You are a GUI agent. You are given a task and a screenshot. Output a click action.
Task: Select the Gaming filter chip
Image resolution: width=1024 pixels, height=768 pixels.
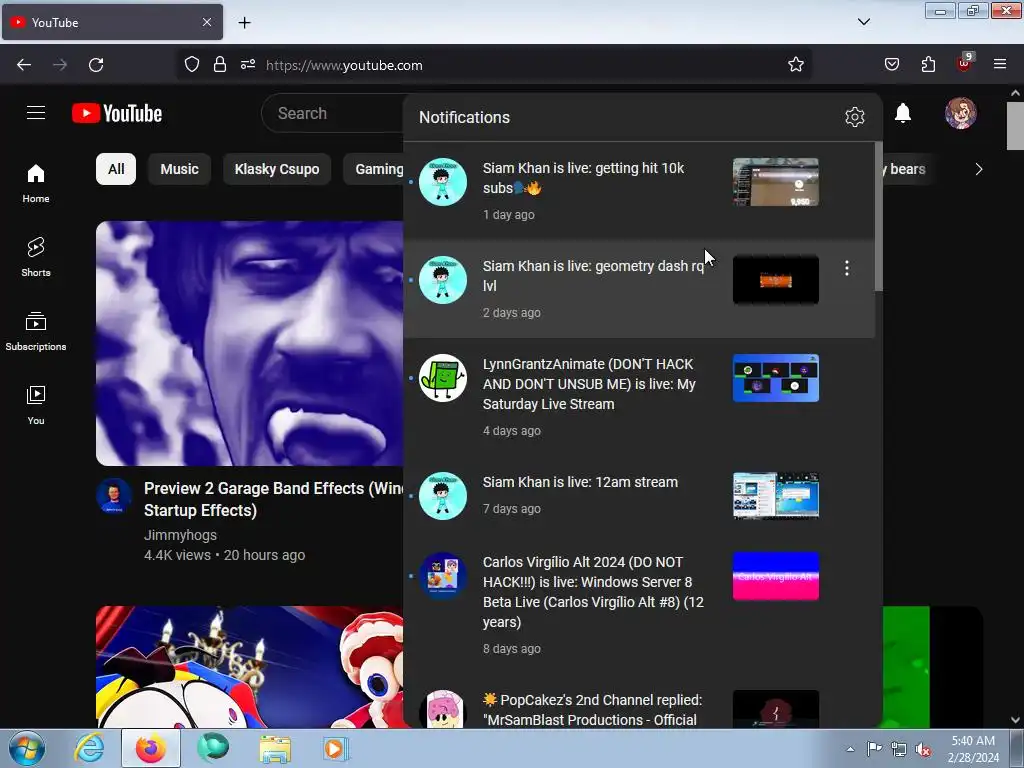coord(376,169)
